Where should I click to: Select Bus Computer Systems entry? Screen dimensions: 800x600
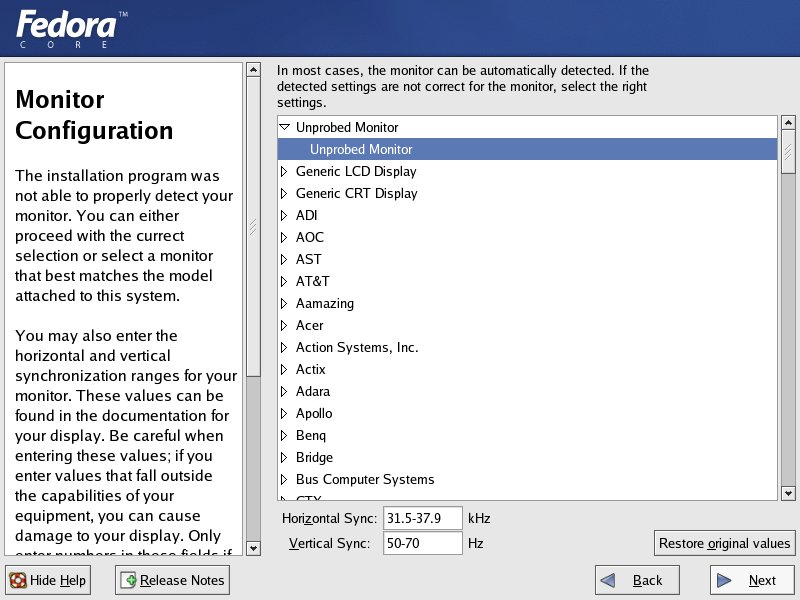pyautogui.click(x=364, y=480)
